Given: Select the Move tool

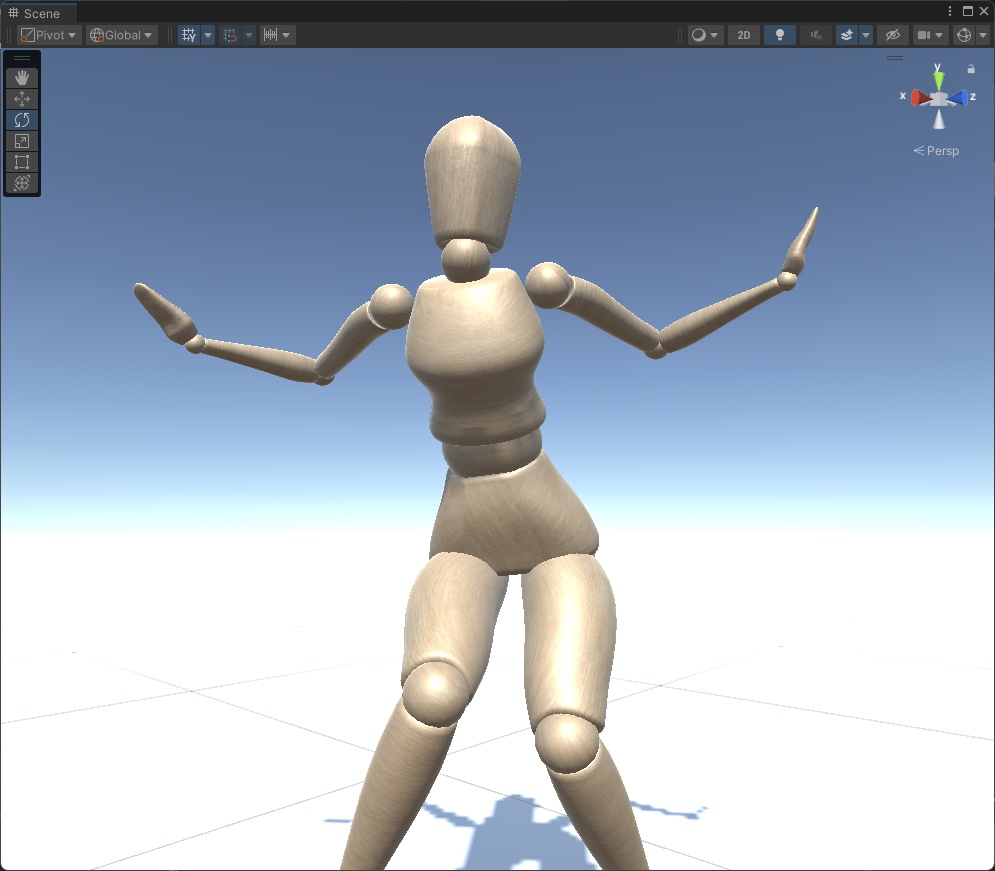Looking at the screenshot, I should point(22,98).
